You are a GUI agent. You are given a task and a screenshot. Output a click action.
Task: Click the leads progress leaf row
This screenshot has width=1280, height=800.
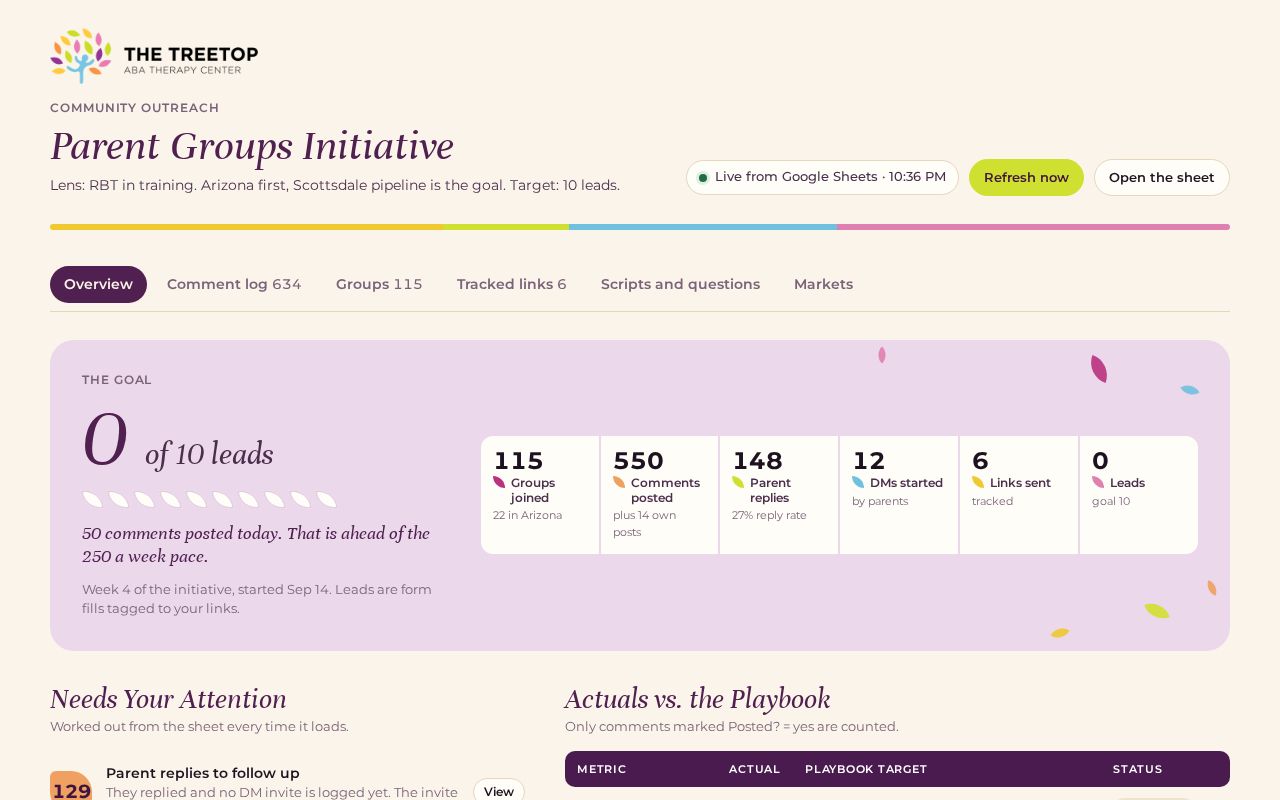(210, 499)
